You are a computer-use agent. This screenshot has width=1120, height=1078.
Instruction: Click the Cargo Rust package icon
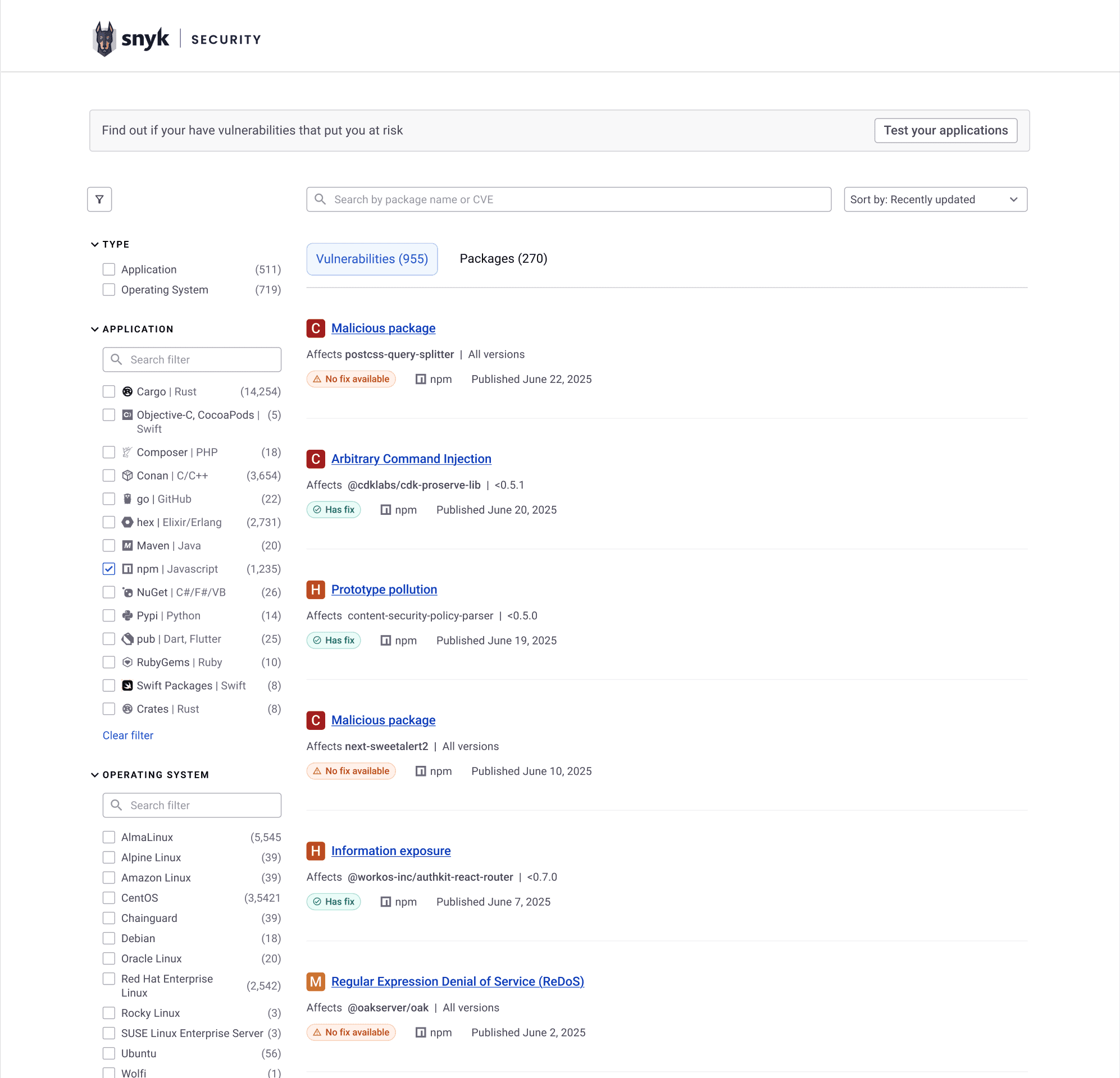128,391
